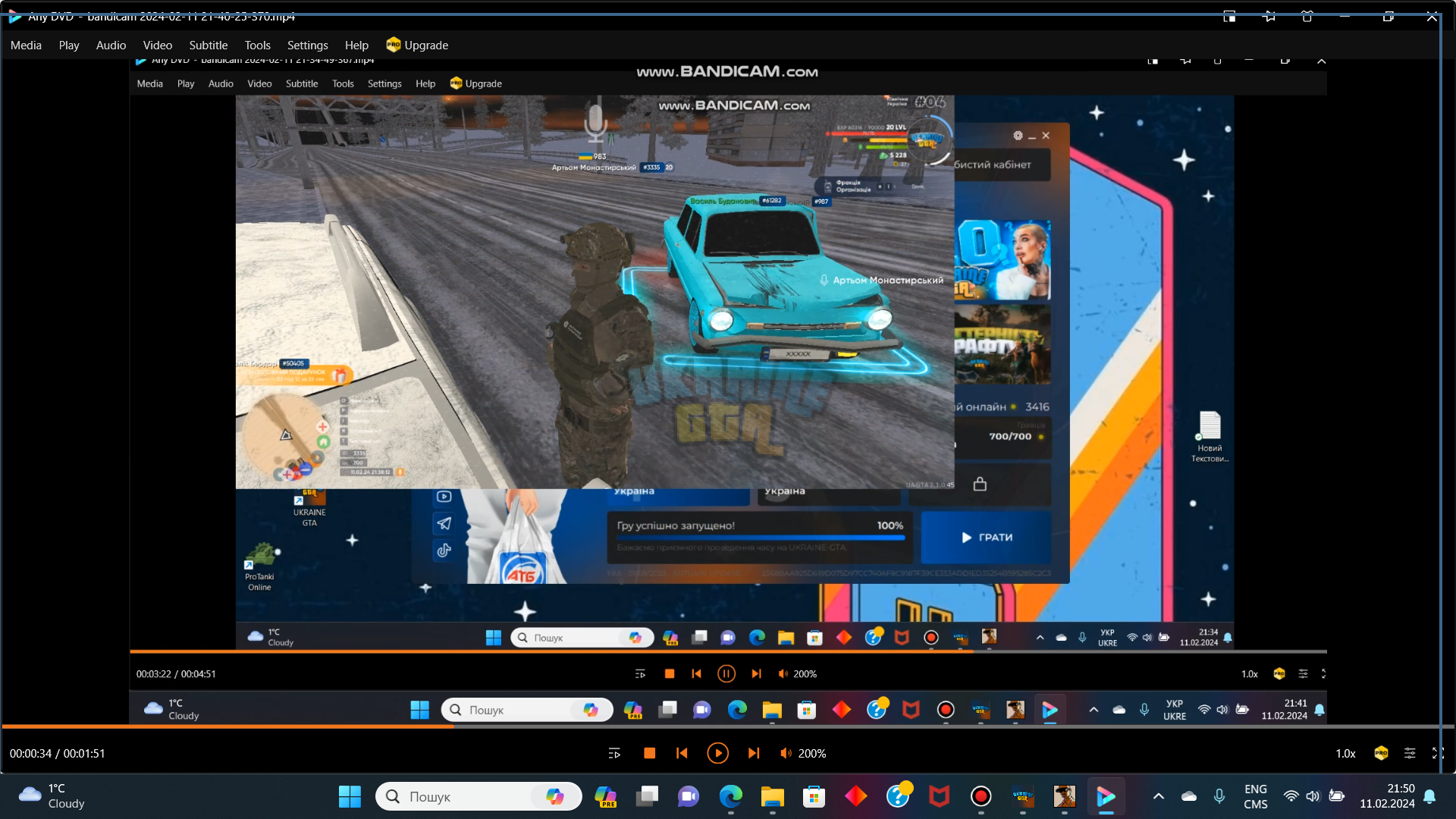Viewport: 1456px width, 819px height.
Task: Open File Explorer from the Windows taskbar
Action: (x=772, y=796)
